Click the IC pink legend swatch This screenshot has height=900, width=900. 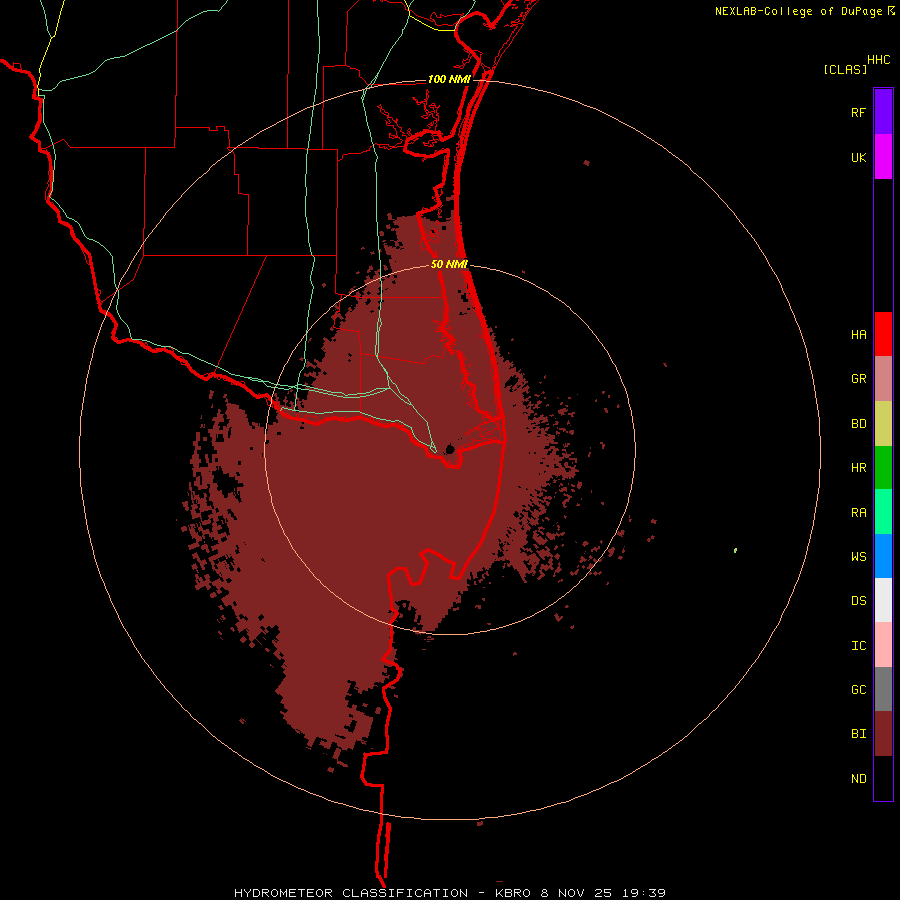pos(883,645)
